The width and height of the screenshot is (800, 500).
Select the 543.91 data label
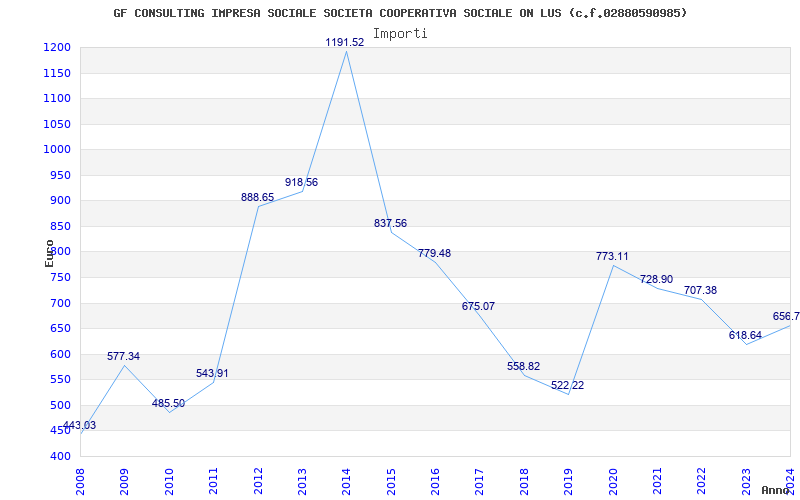212,373
